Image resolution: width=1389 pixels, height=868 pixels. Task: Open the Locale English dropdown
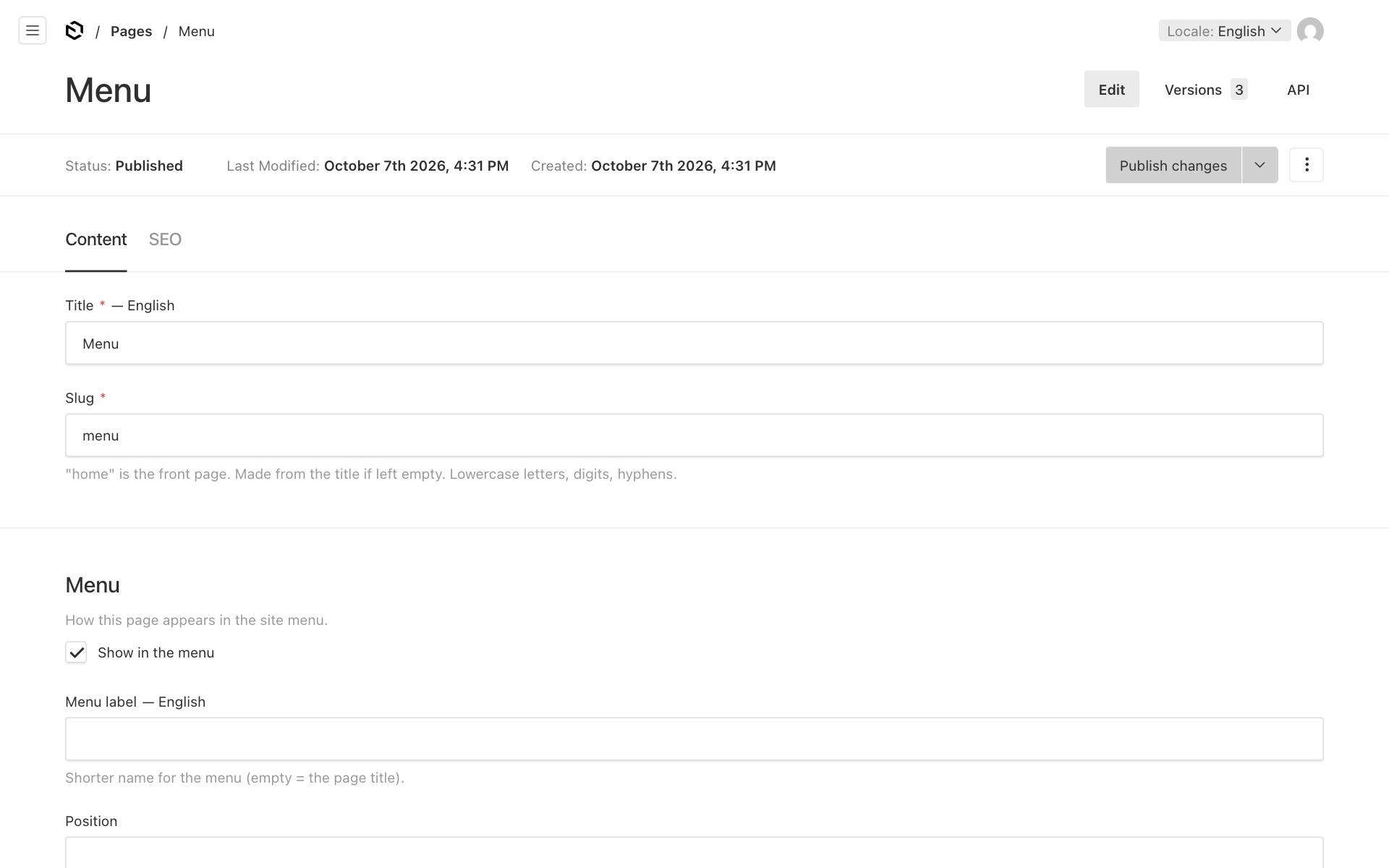point(1225,31)
